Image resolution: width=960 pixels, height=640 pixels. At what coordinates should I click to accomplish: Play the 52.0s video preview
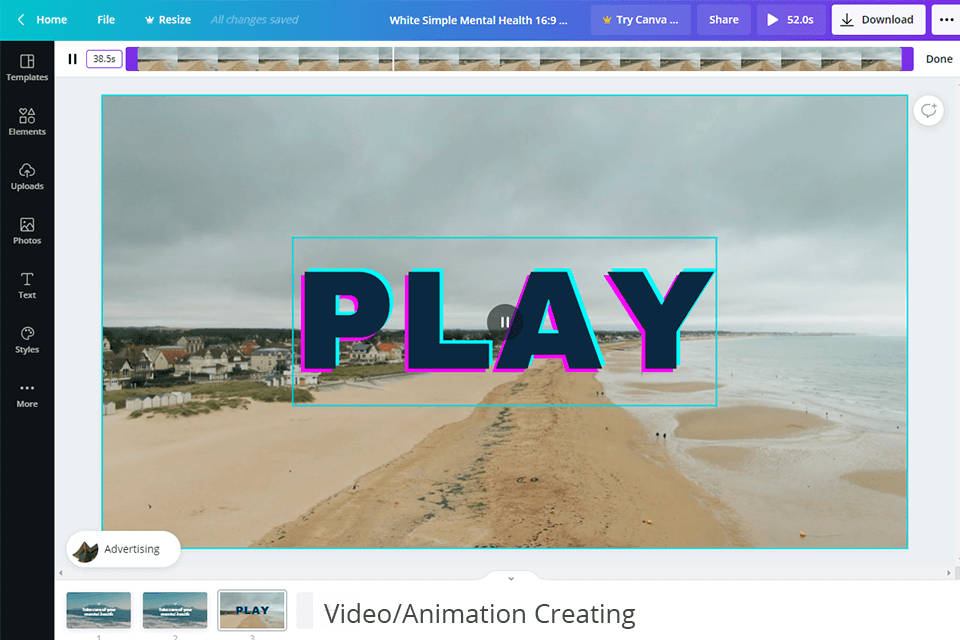tap(790, 20)
